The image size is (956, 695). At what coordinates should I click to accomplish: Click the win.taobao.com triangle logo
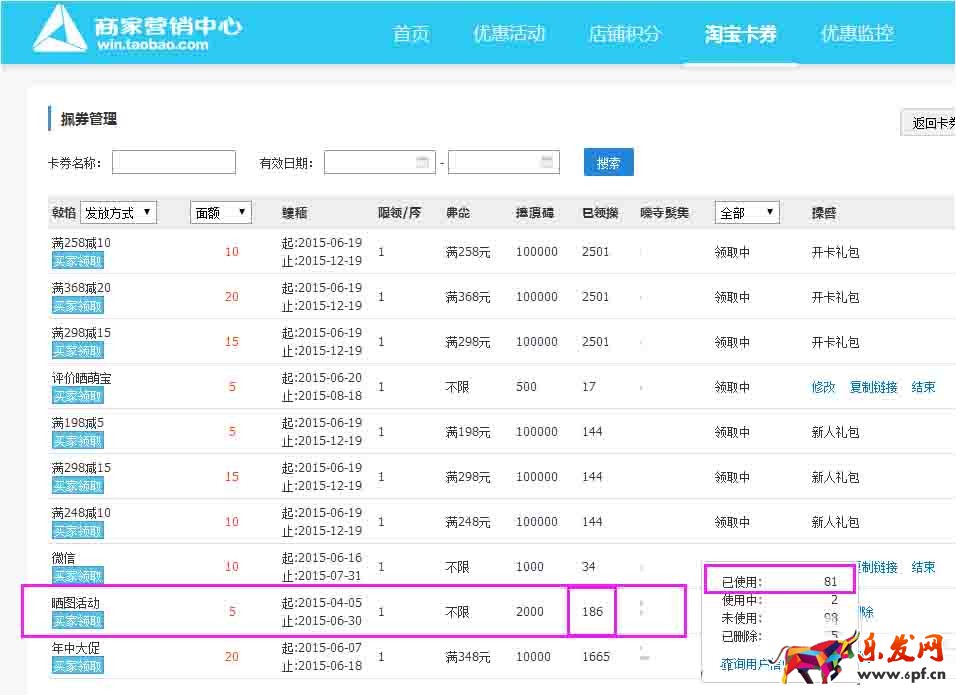pos(62,29)
